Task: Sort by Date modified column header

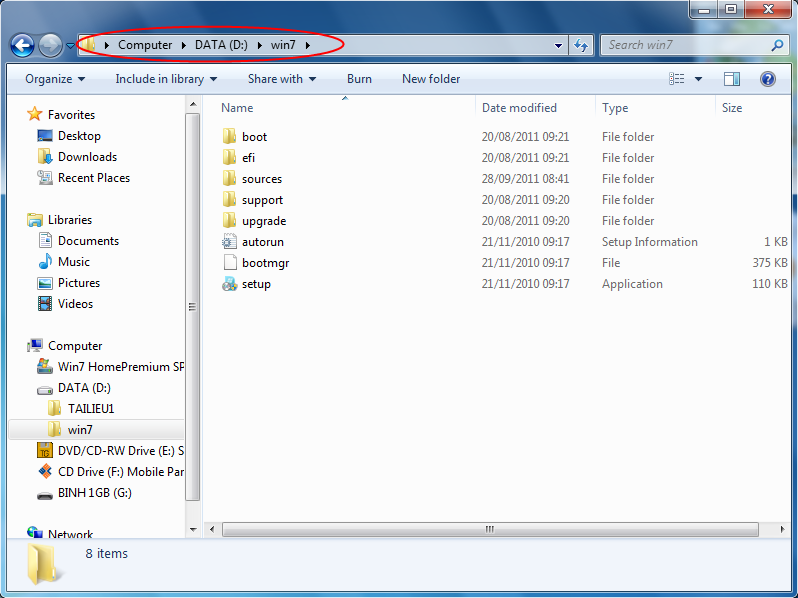Action: [519, 108]
